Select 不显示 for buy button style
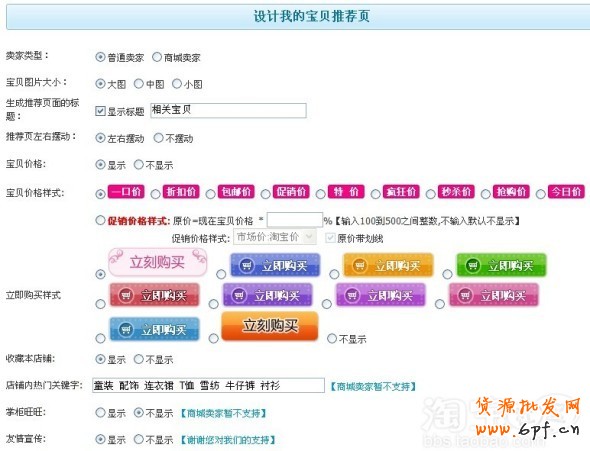590x451 pixels. 331,338
